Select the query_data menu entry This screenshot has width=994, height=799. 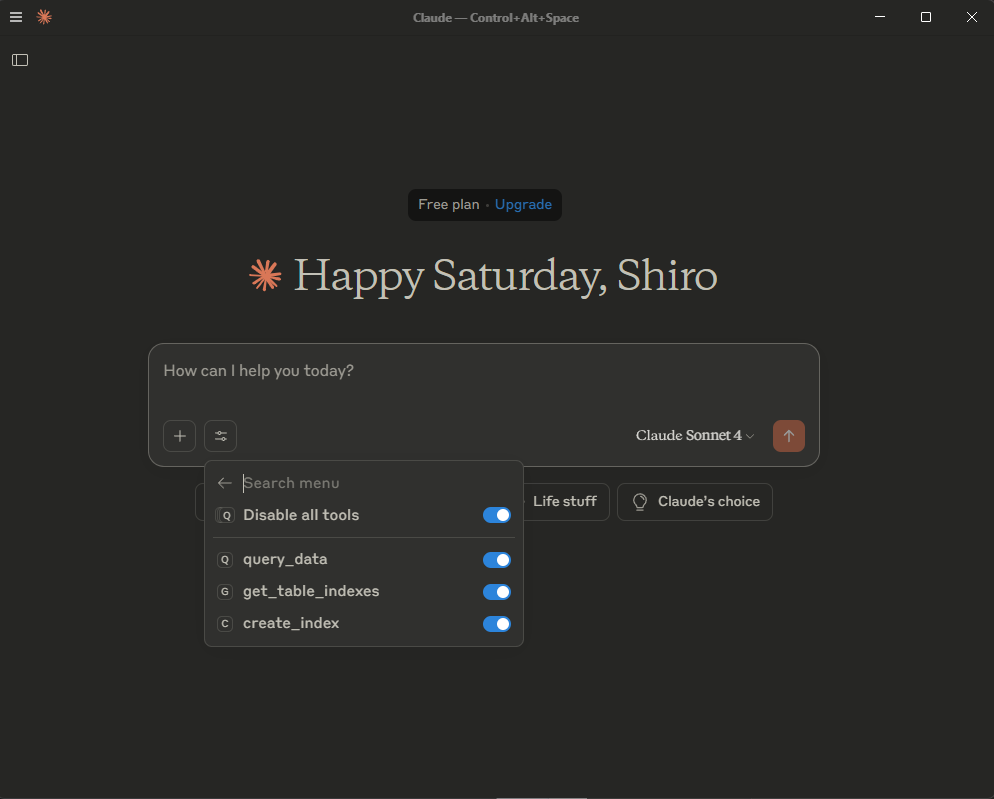point(364,560)
